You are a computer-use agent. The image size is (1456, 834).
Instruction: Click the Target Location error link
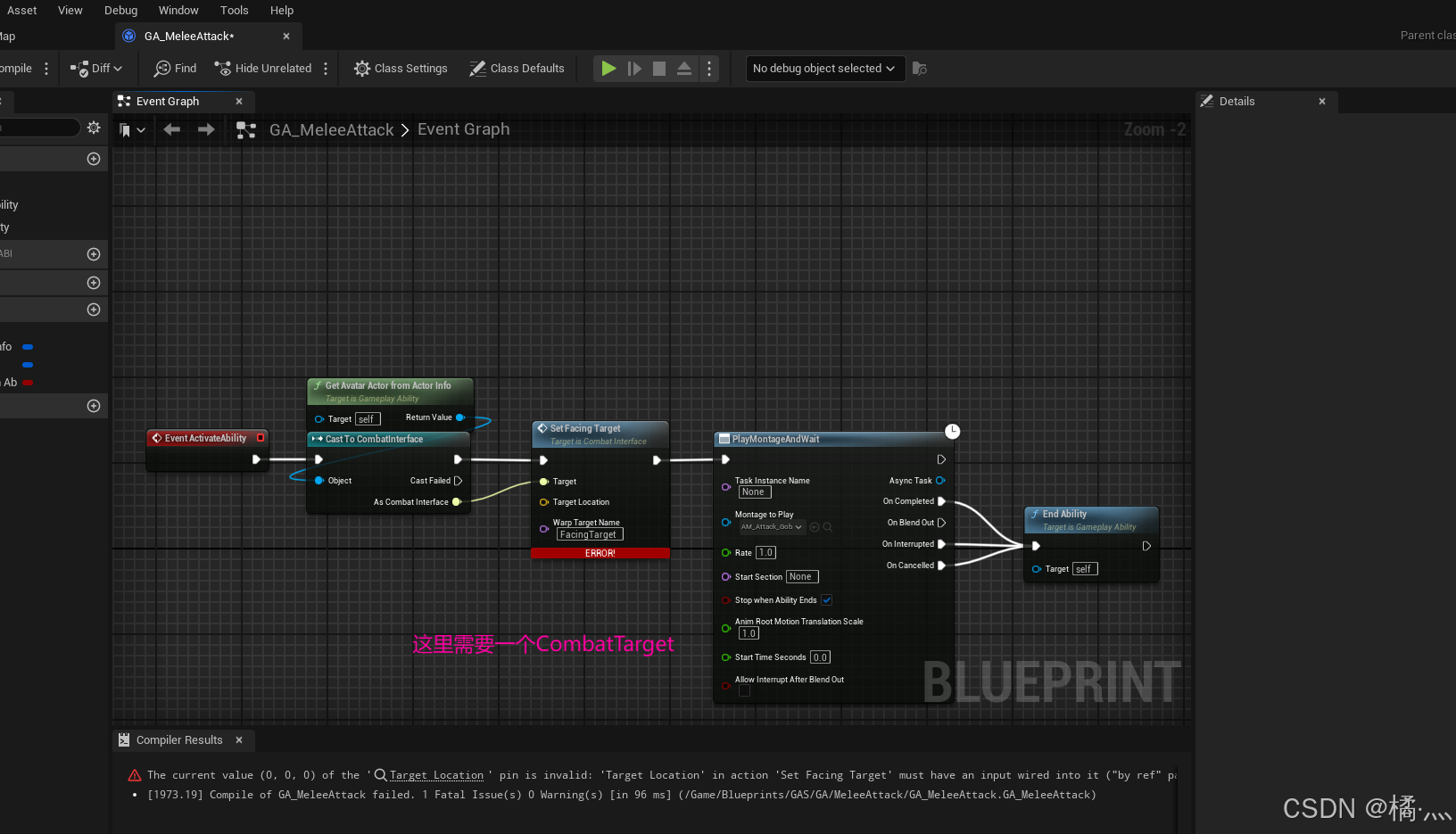[436, 775]
